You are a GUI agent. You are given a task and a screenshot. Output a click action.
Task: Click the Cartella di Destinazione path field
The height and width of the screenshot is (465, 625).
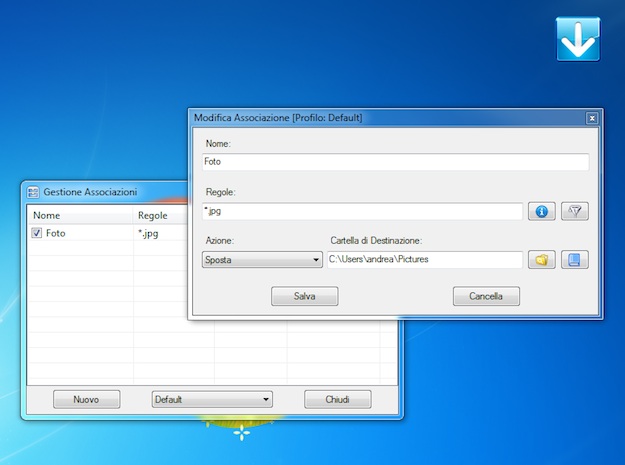(x=424, y=260)
